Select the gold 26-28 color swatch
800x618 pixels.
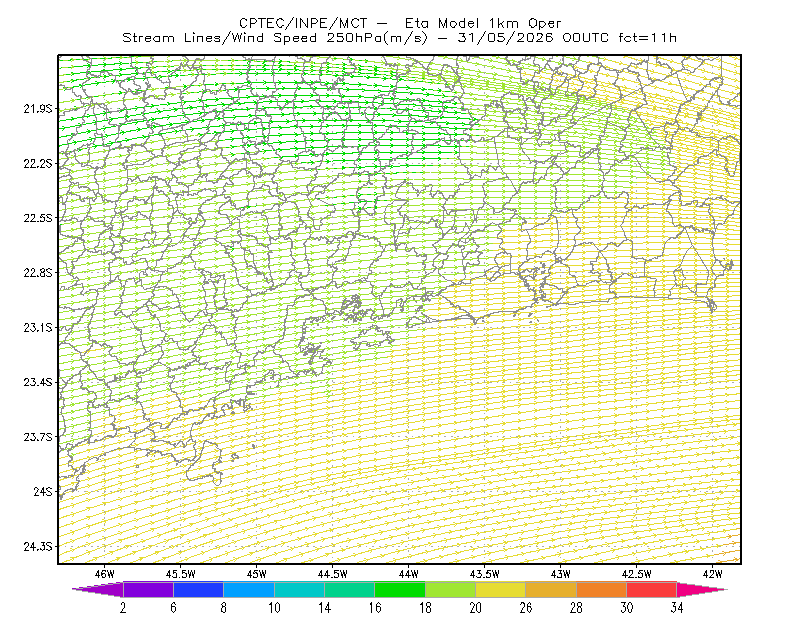click(x=551, y=589)
